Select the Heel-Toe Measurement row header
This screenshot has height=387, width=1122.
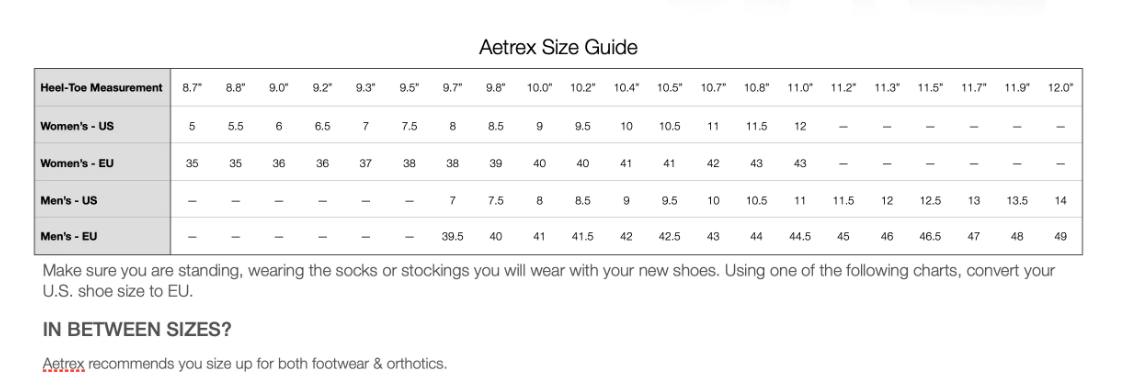(x=102, y=87)
